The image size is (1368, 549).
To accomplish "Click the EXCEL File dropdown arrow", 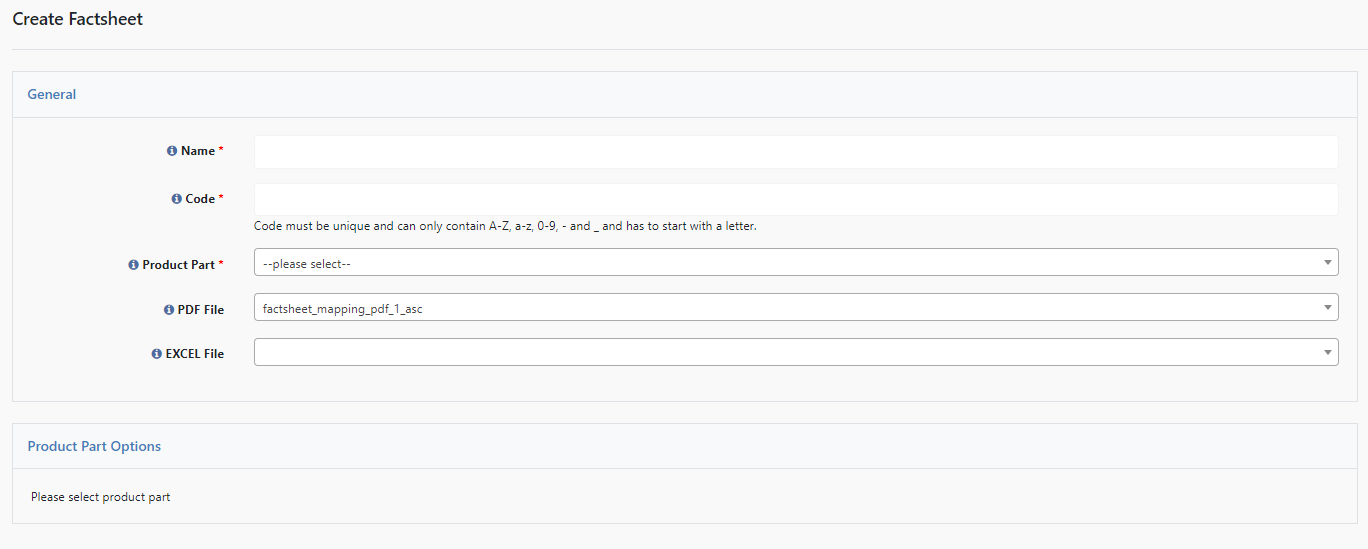I will click(1327, 353).
